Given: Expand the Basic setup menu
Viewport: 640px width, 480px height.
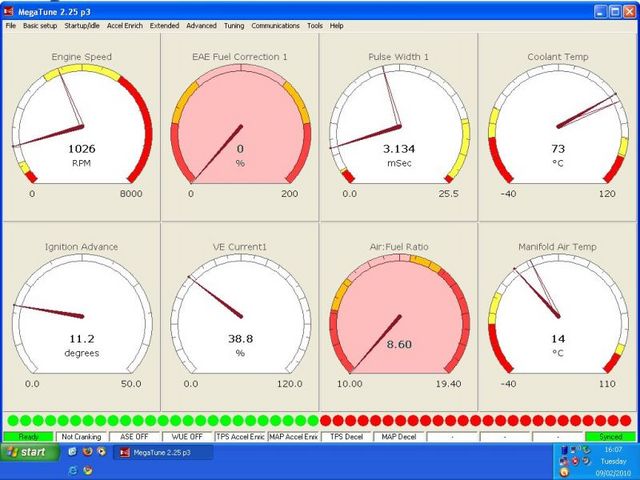Looking at the screenshot, I should (x=40, y=25).
